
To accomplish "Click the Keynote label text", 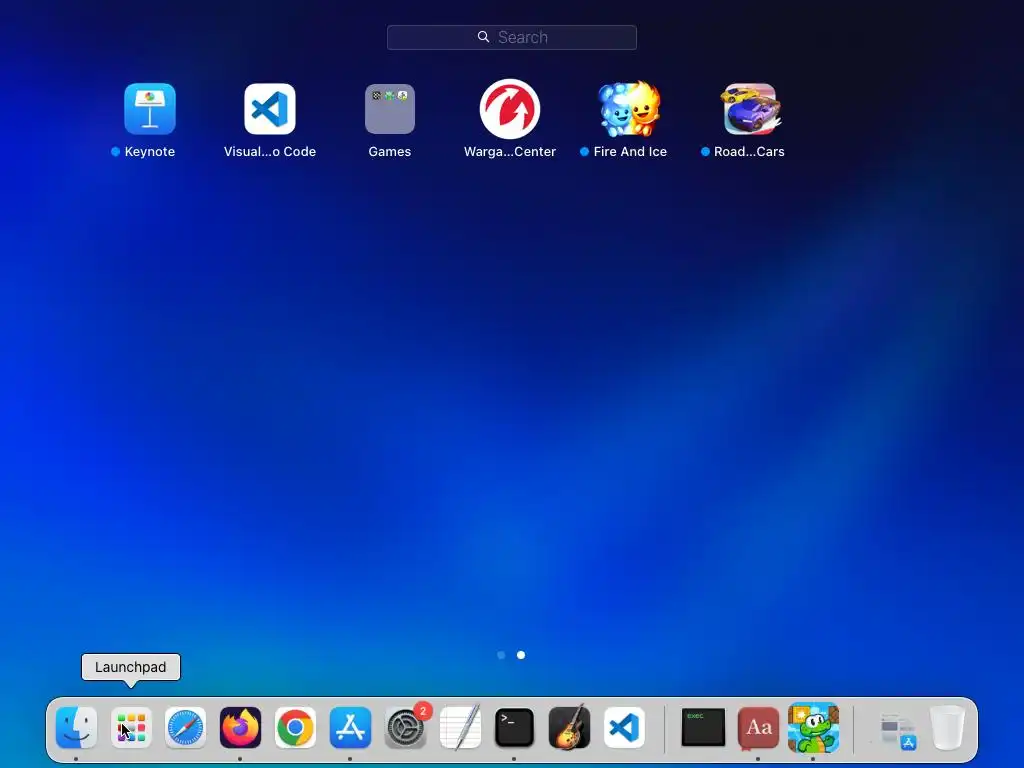I will (150, 152).
